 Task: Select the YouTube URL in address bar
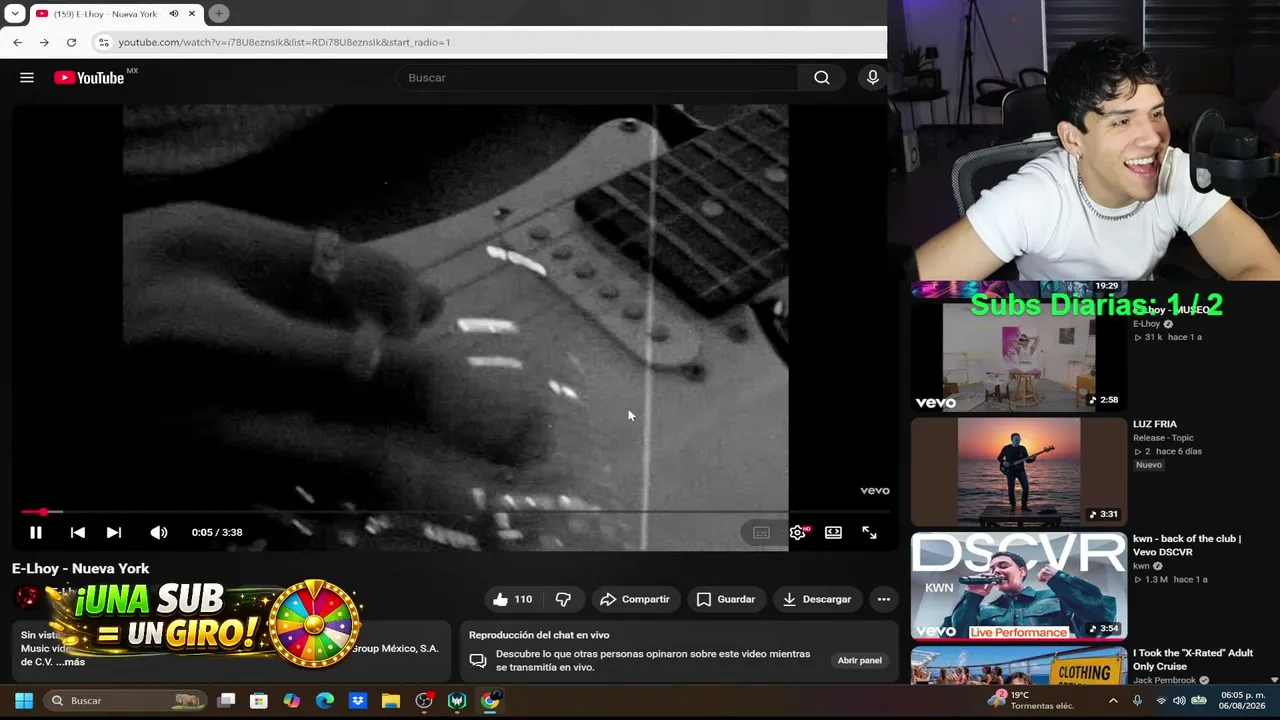tap(284, 42)
